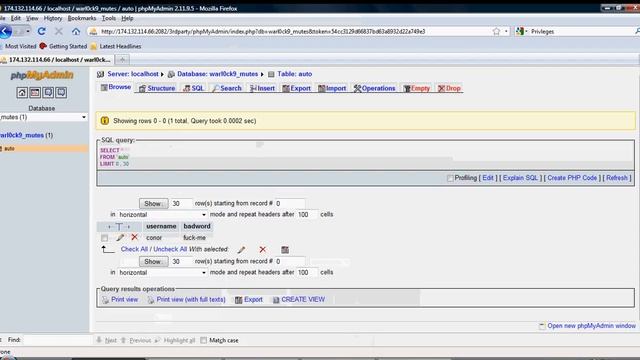
Task: Sort by username column header
Action: pyautogui.click(x=161, y=226)
